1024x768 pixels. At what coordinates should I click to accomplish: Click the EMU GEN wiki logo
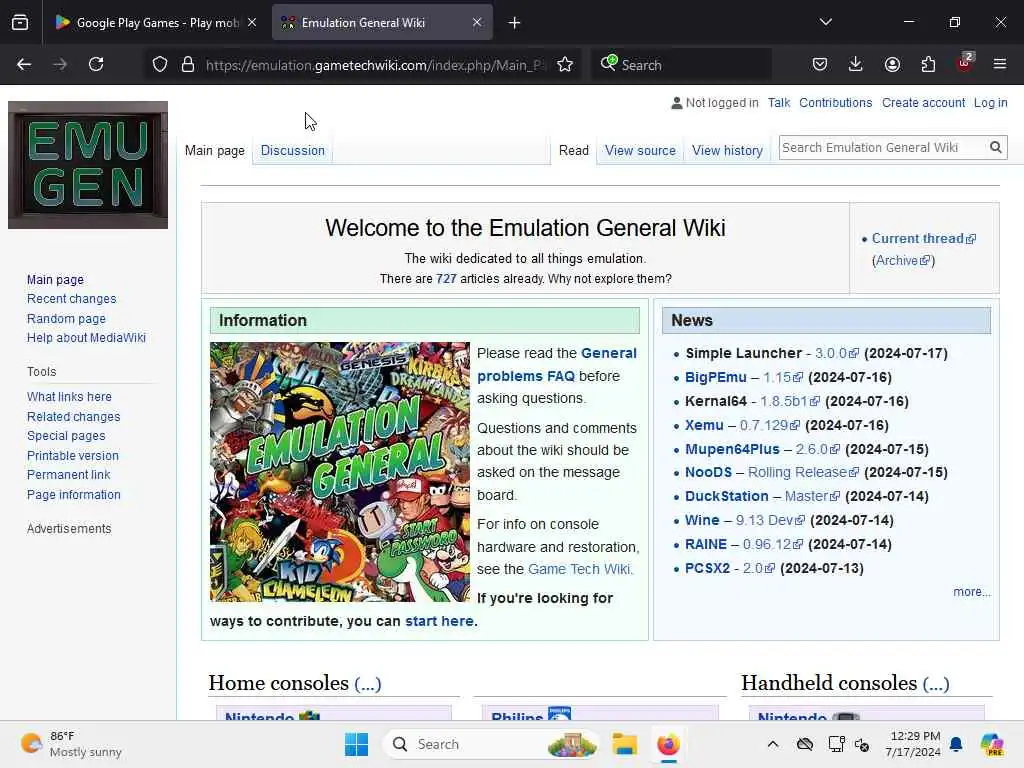(88, 165)
